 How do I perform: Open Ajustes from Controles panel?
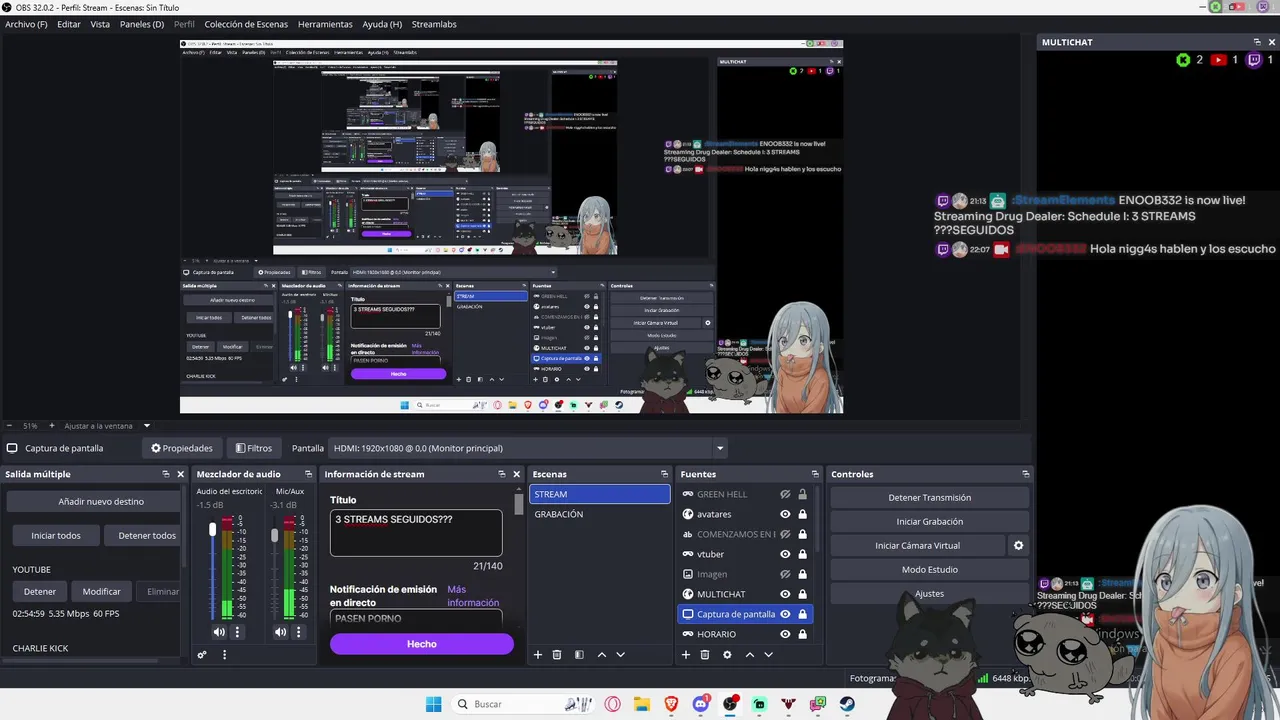coord(929,593)
